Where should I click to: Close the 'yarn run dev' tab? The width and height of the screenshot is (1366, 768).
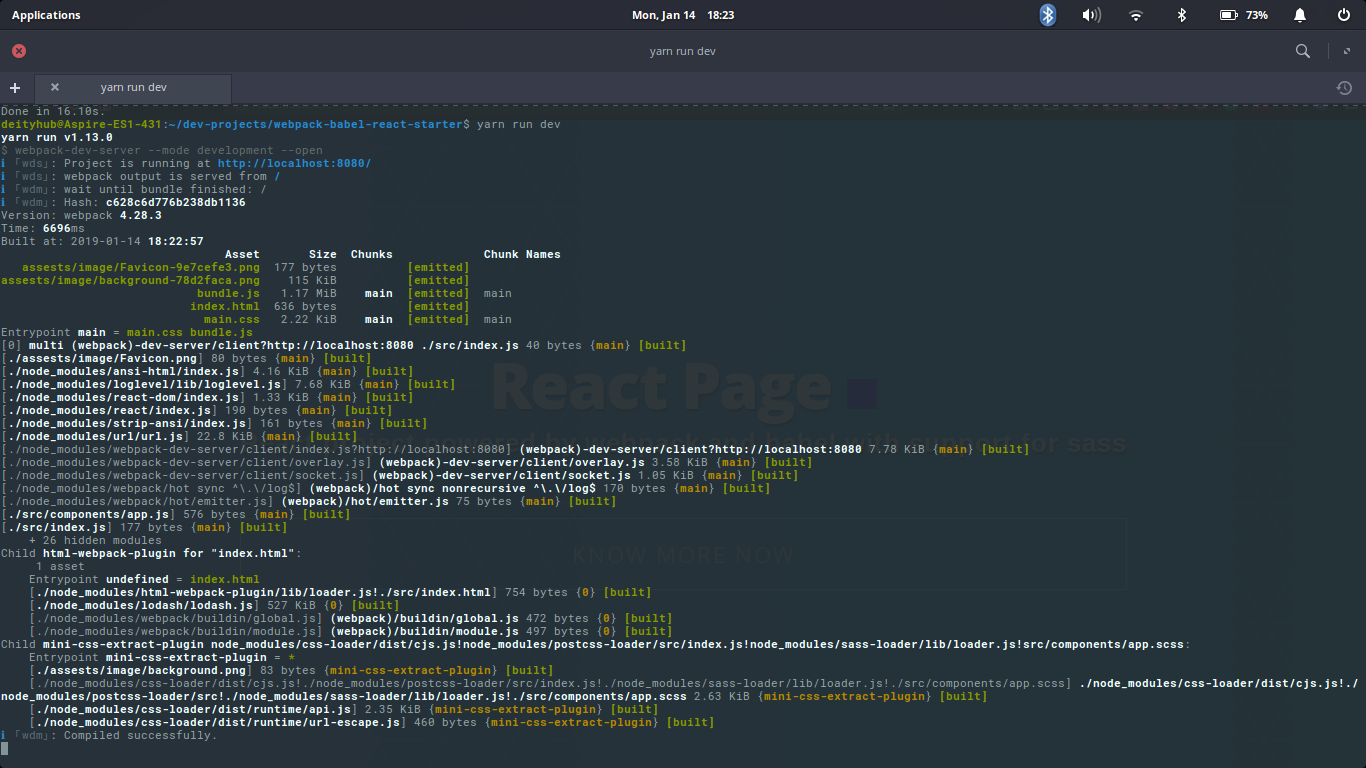55,87
